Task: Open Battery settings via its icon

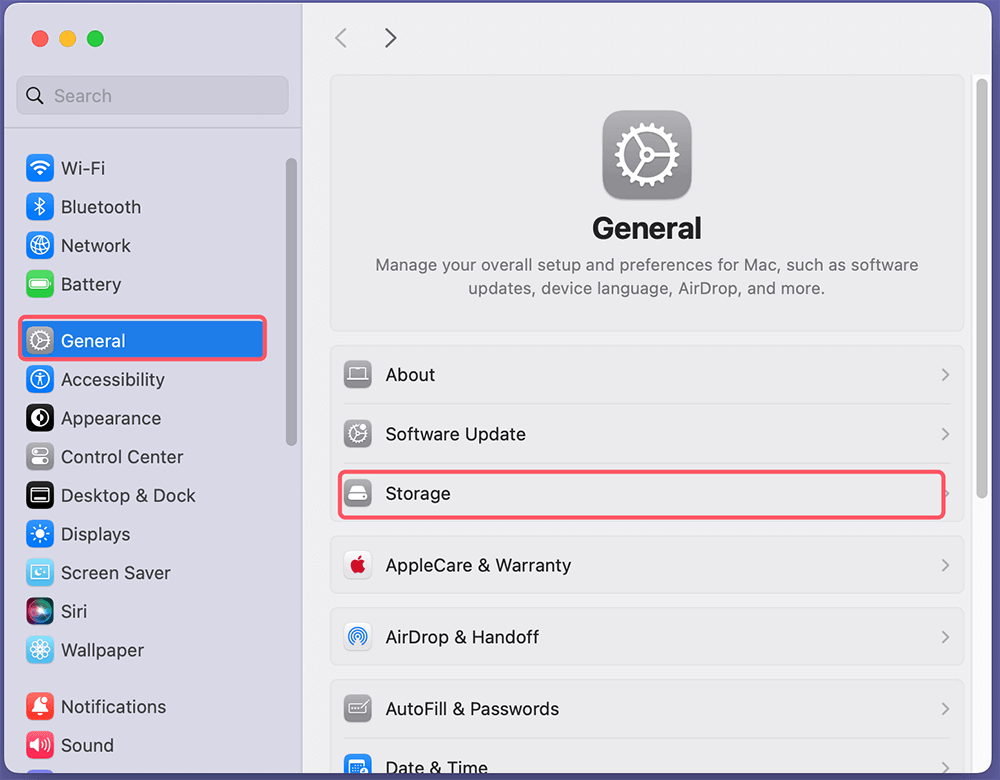Action: click(x=39, y=284)
